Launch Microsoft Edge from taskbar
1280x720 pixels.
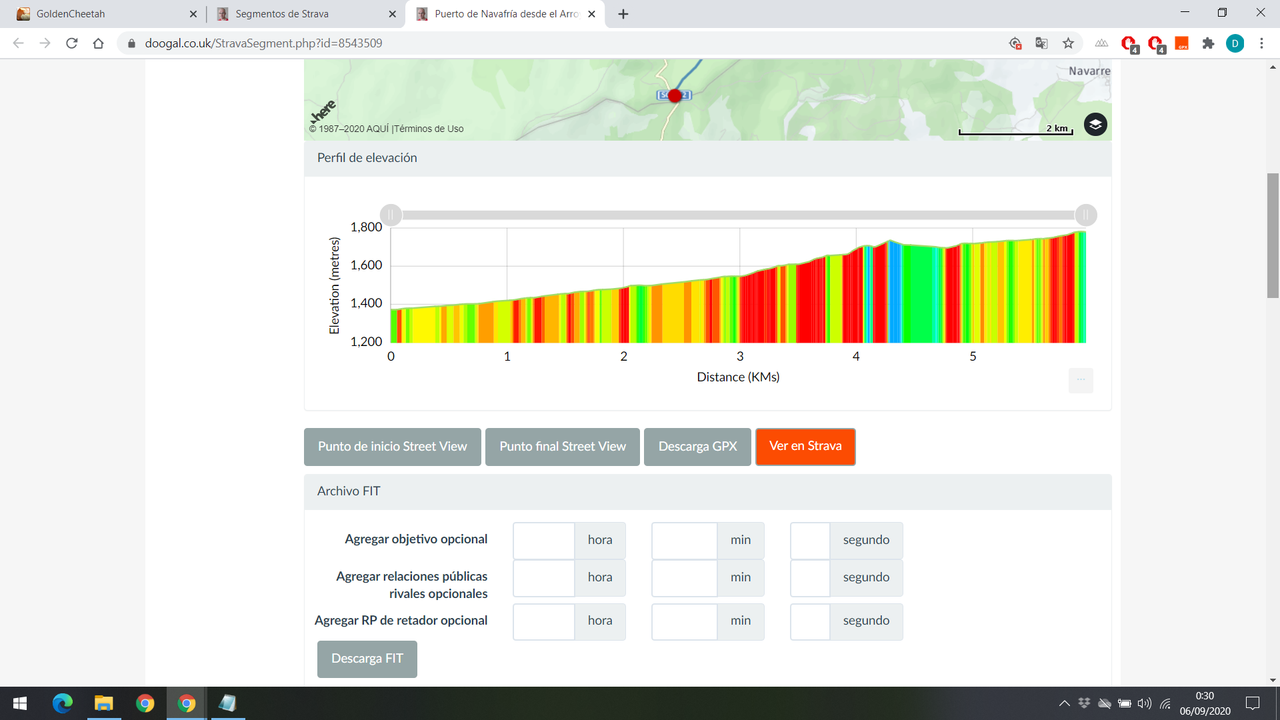pos(62,703)
